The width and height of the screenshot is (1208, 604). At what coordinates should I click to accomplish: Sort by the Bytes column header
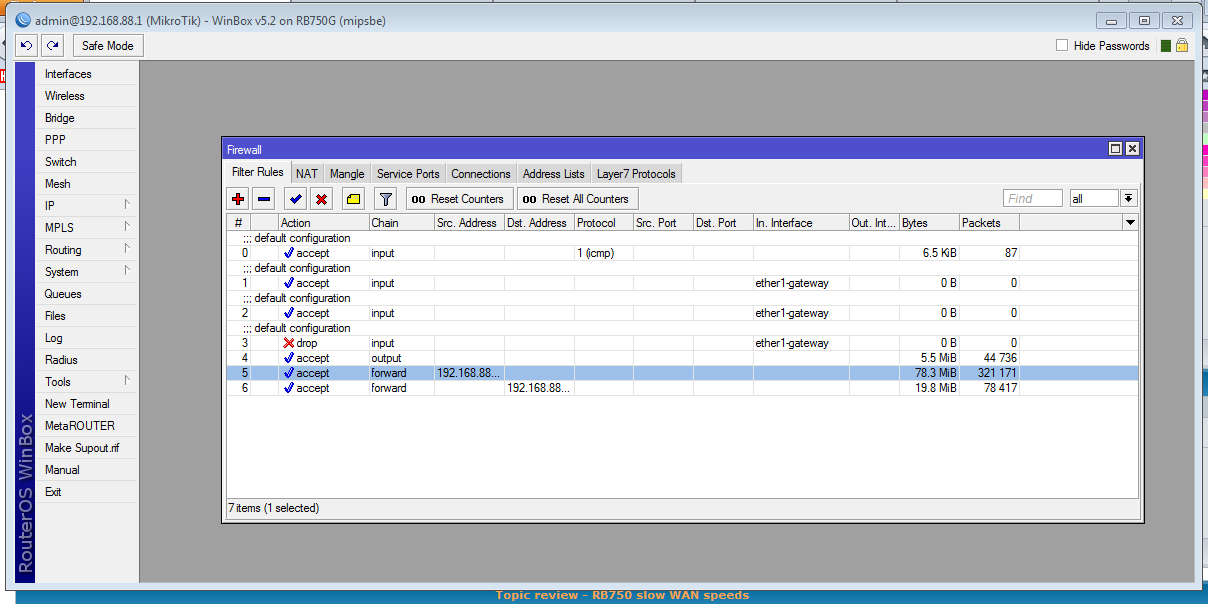(x=929, y=222)
